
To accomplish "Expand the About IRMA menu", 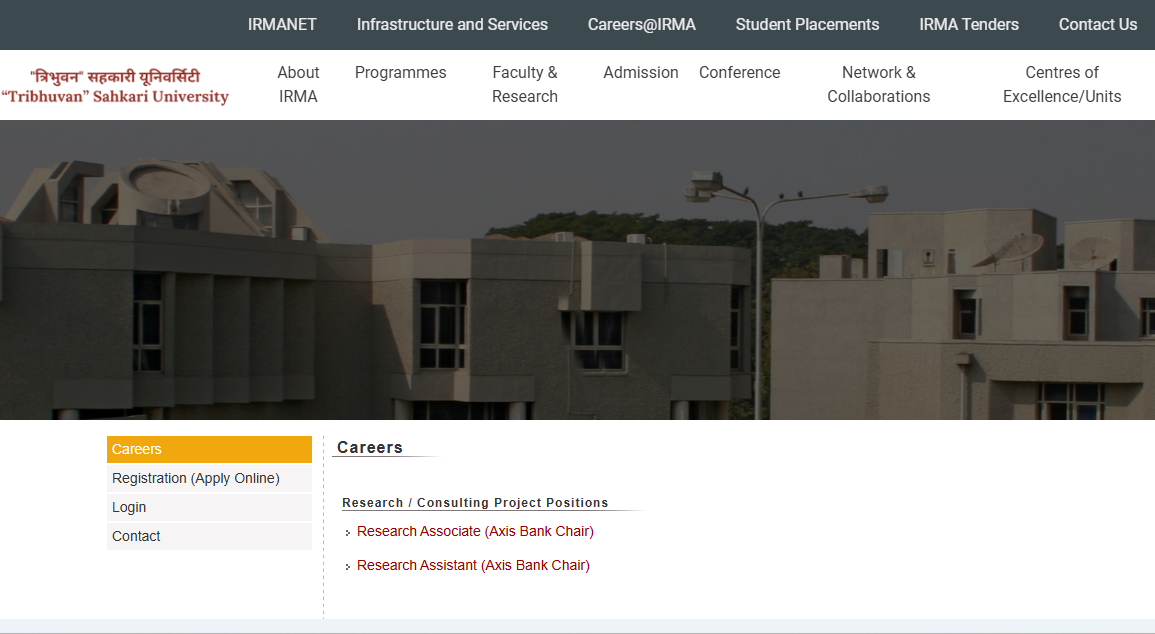I will [x=298, y=85].
